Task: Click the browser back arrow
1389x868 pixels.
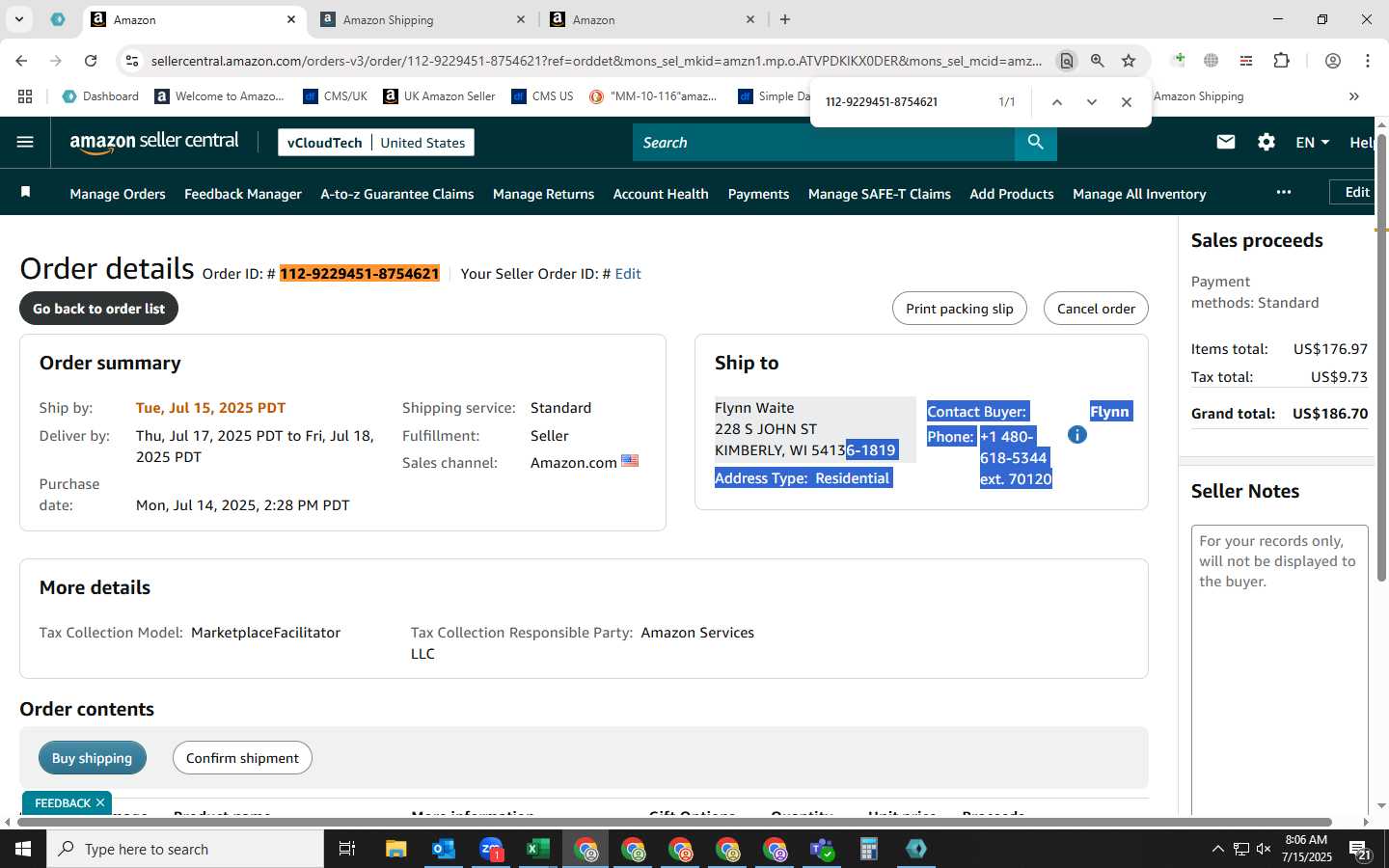Action: (x=21, y=61)
